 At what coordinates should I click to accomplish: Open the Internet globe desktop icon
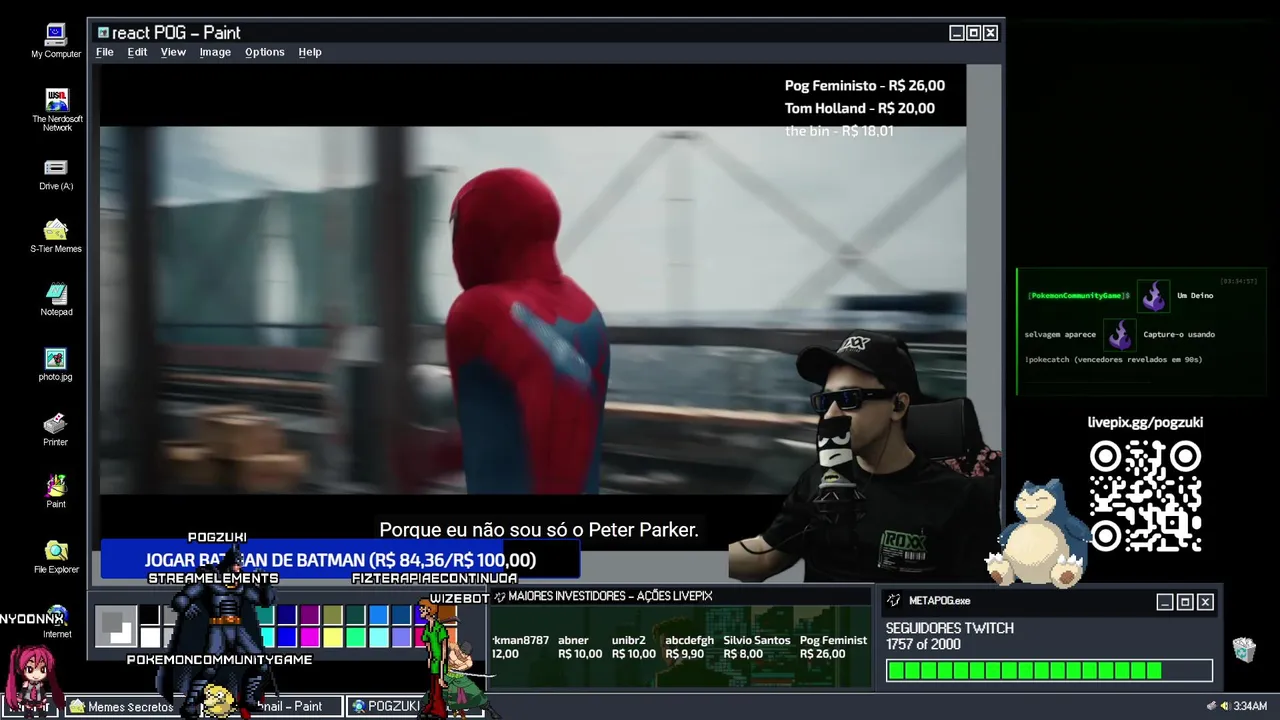57,621
